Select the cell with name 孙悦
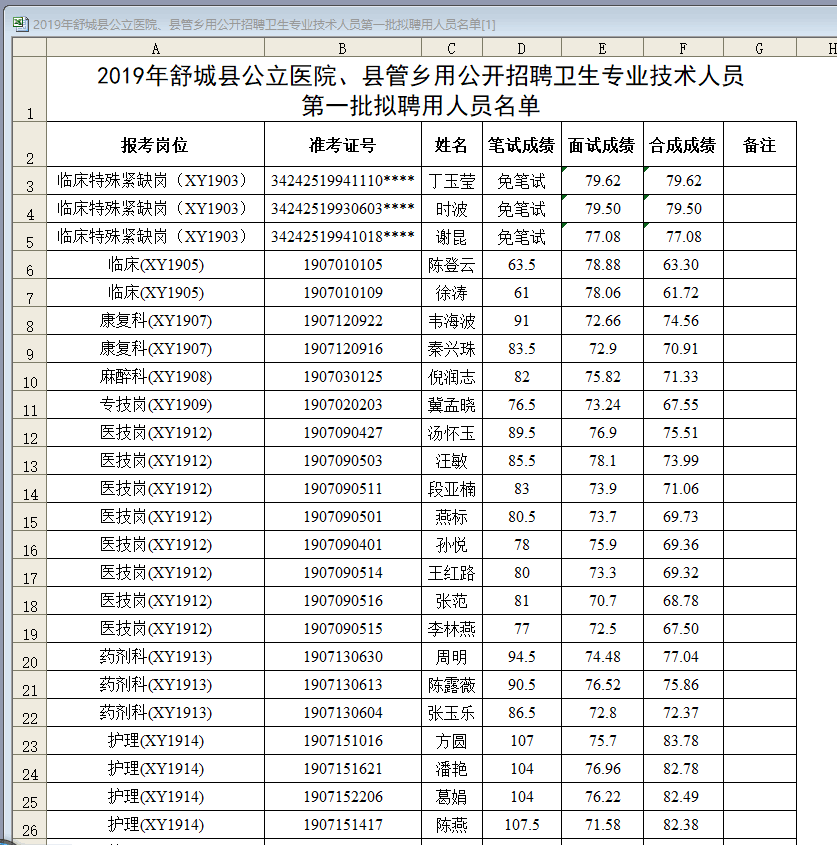The image size is (837, 845). click(452, 545)
